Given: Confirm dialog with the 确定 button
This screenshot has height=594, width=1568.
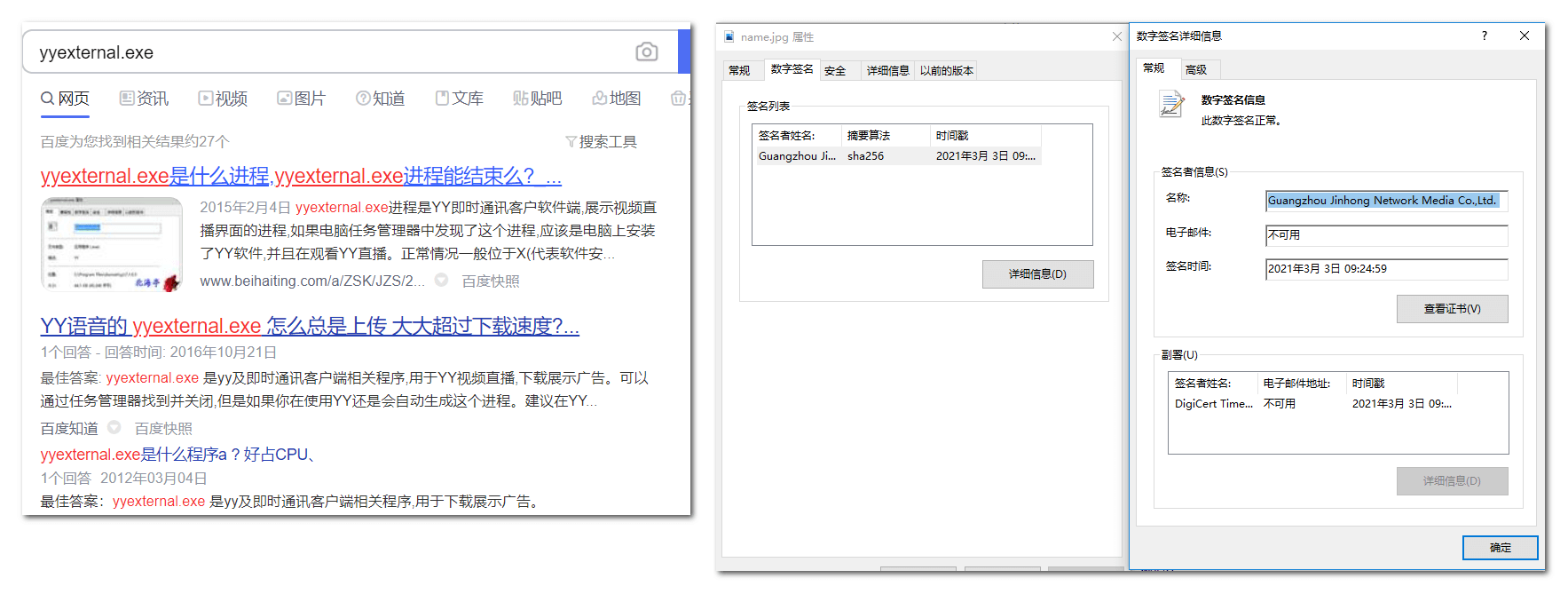Looking at the screenshot, I should [1500, 548].
